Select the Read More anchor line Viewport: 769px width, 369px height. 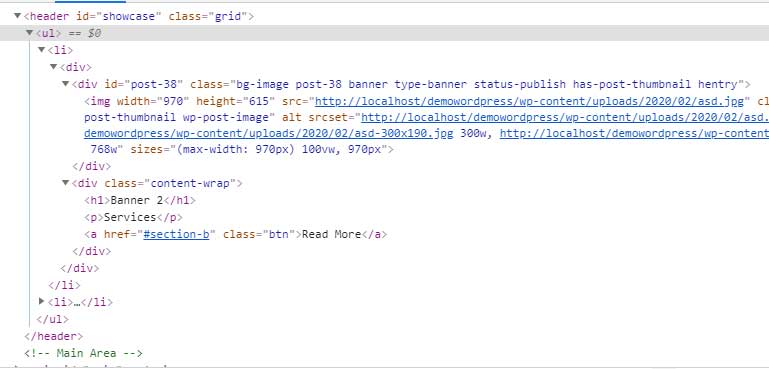(x=235, y=234)
